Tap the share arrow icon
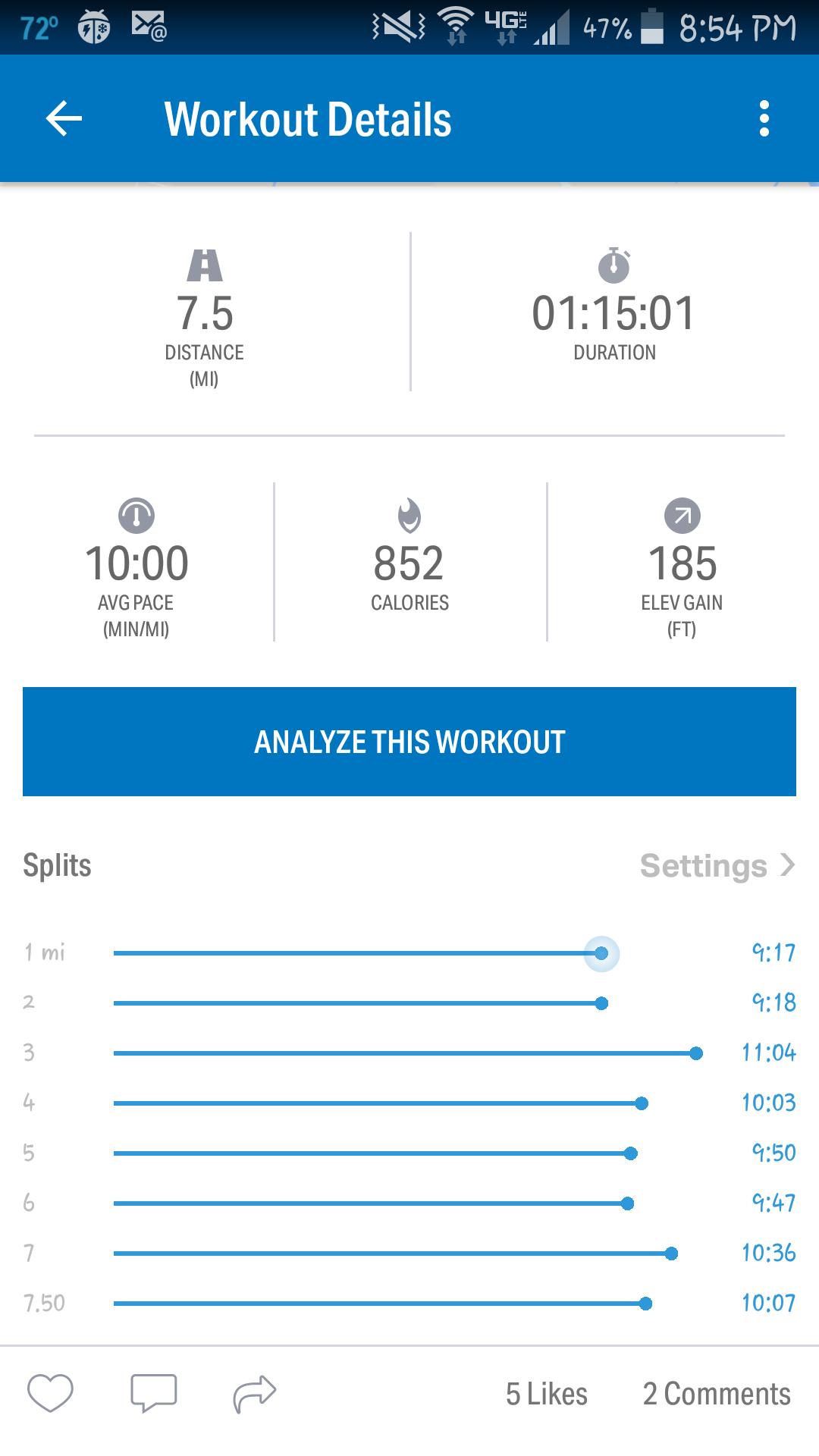819x1456 pixels. point(255,1393)
